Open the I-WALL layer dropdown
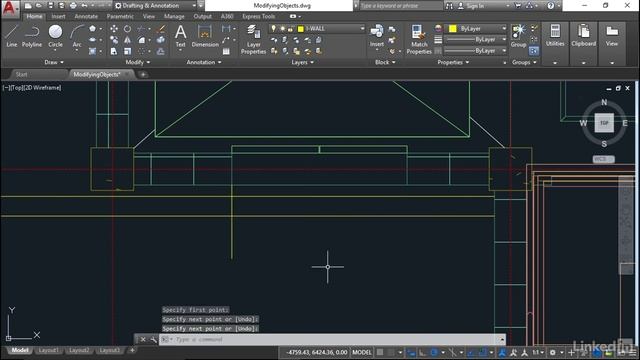 362,29
